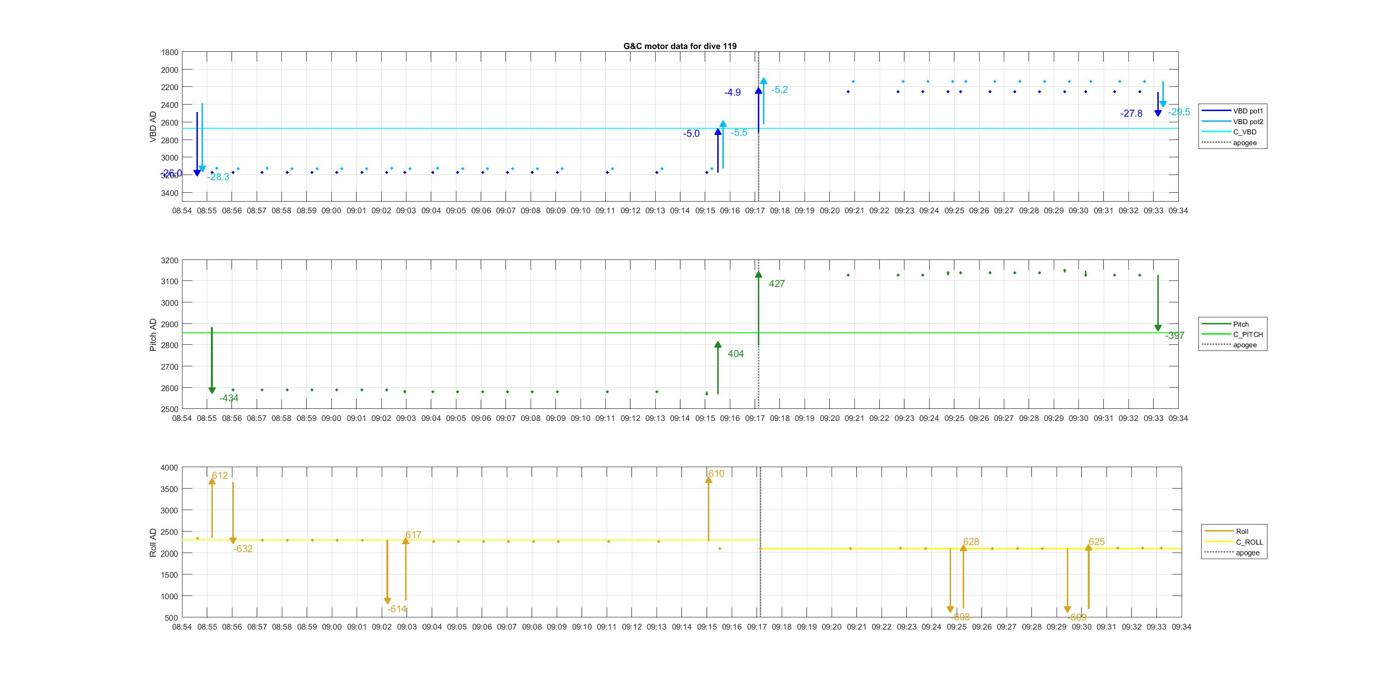This screenshot has height=693, width=1400.
Task: Click the "-28.3" VBD annotation
Action: (x=218, y=177)
